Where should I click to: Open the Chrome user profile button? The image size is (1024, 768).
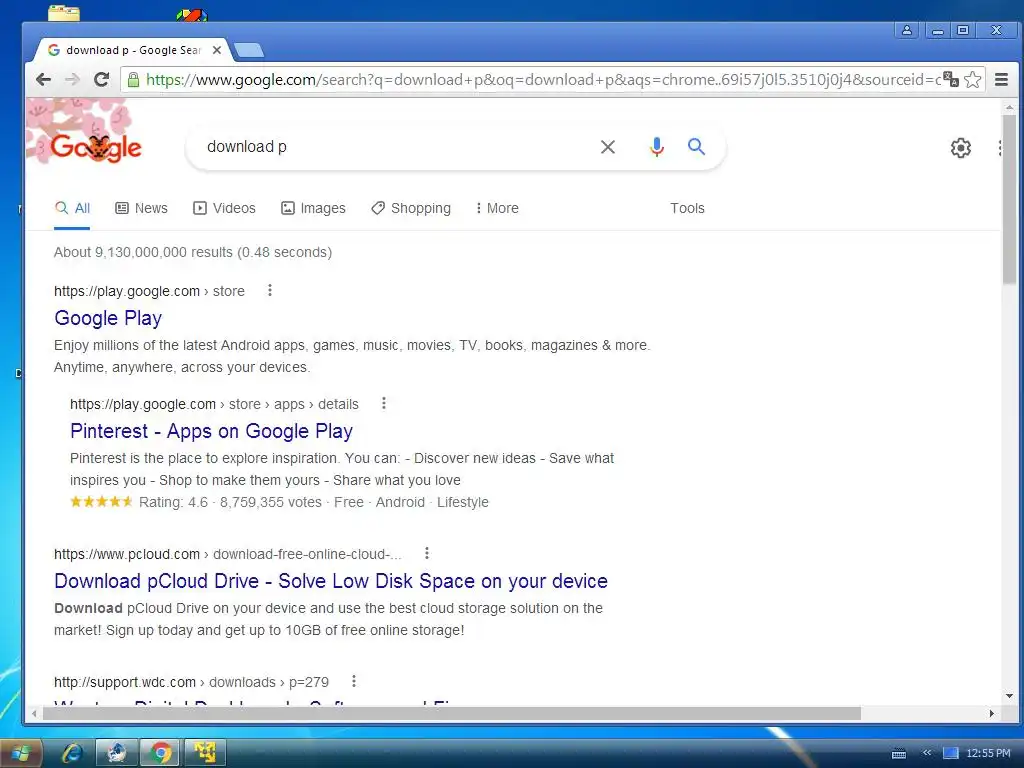point(907,30)
